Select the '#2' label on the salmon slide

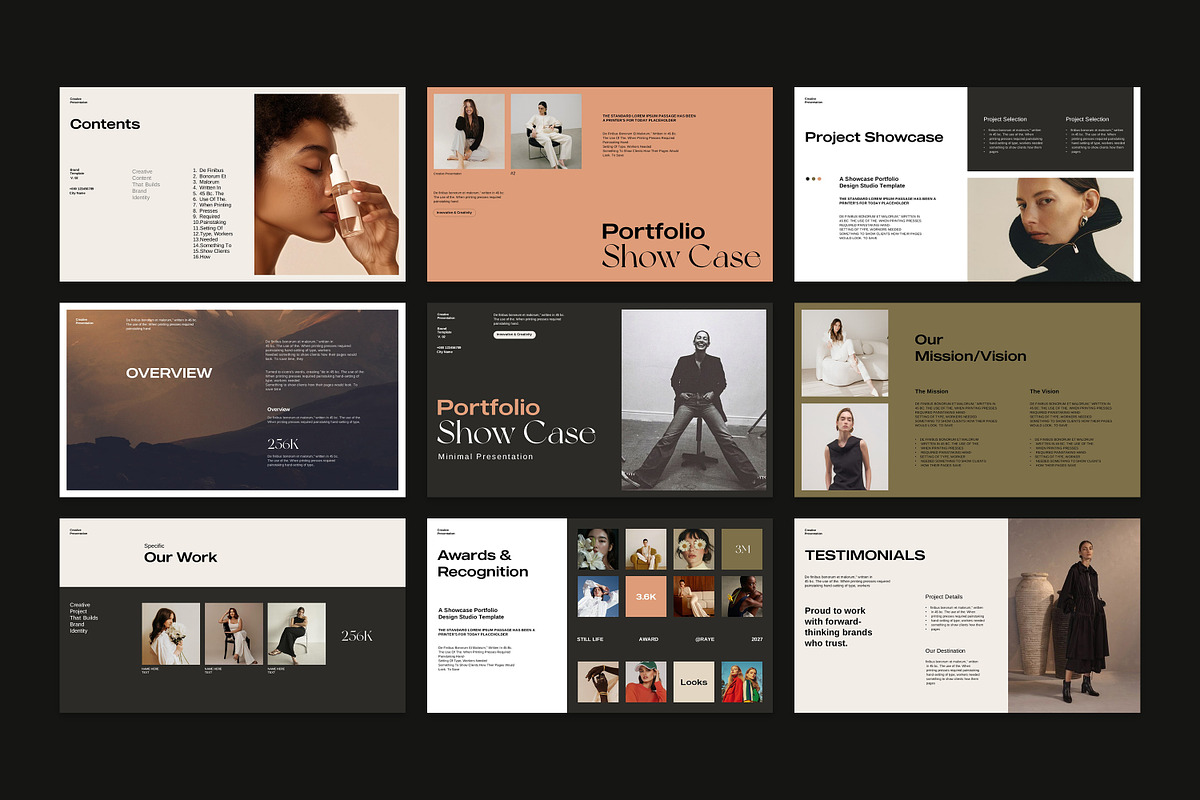(513, 173)
